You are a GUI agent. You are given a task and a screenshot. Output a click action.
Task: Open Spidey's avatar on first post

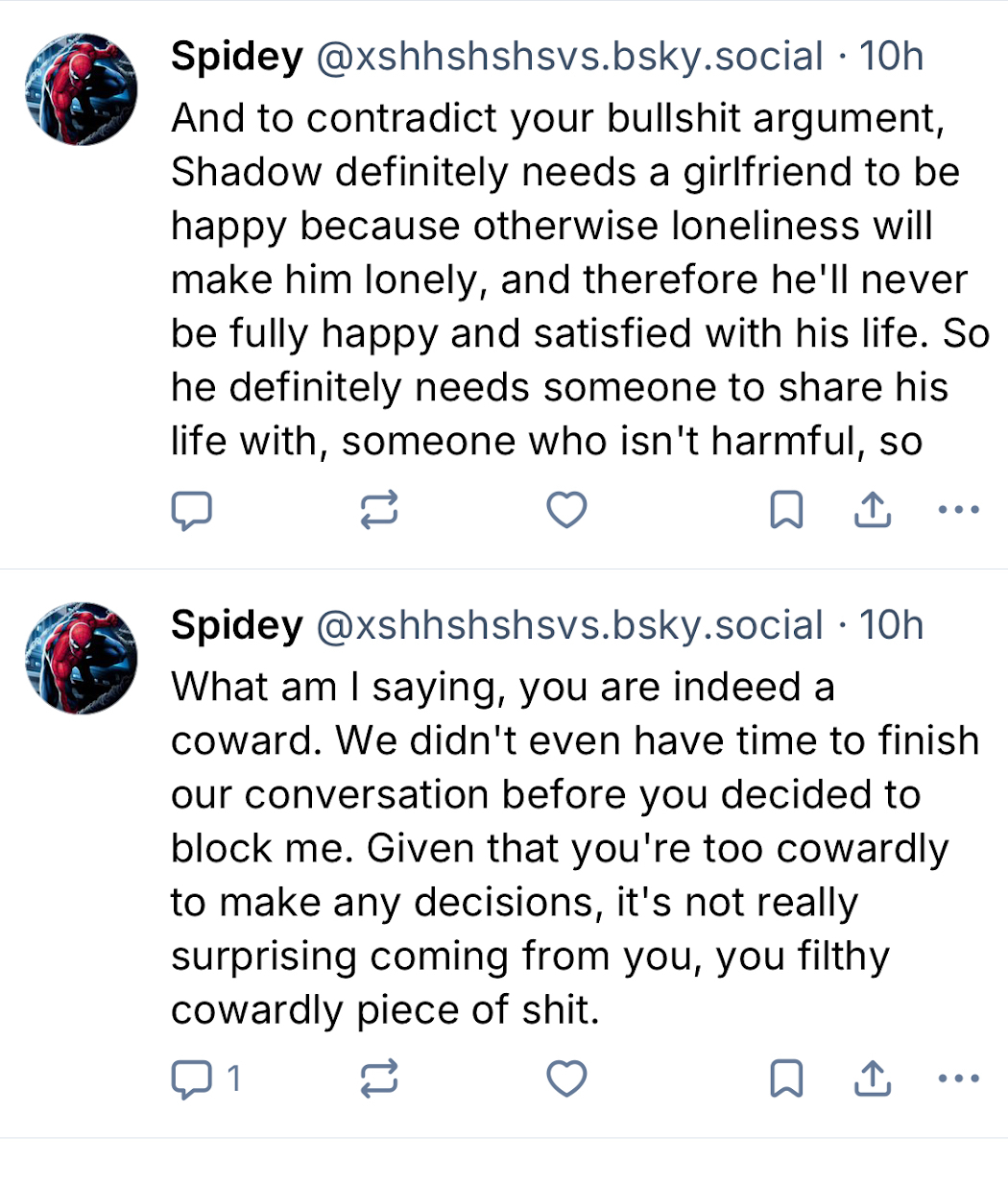81,89
